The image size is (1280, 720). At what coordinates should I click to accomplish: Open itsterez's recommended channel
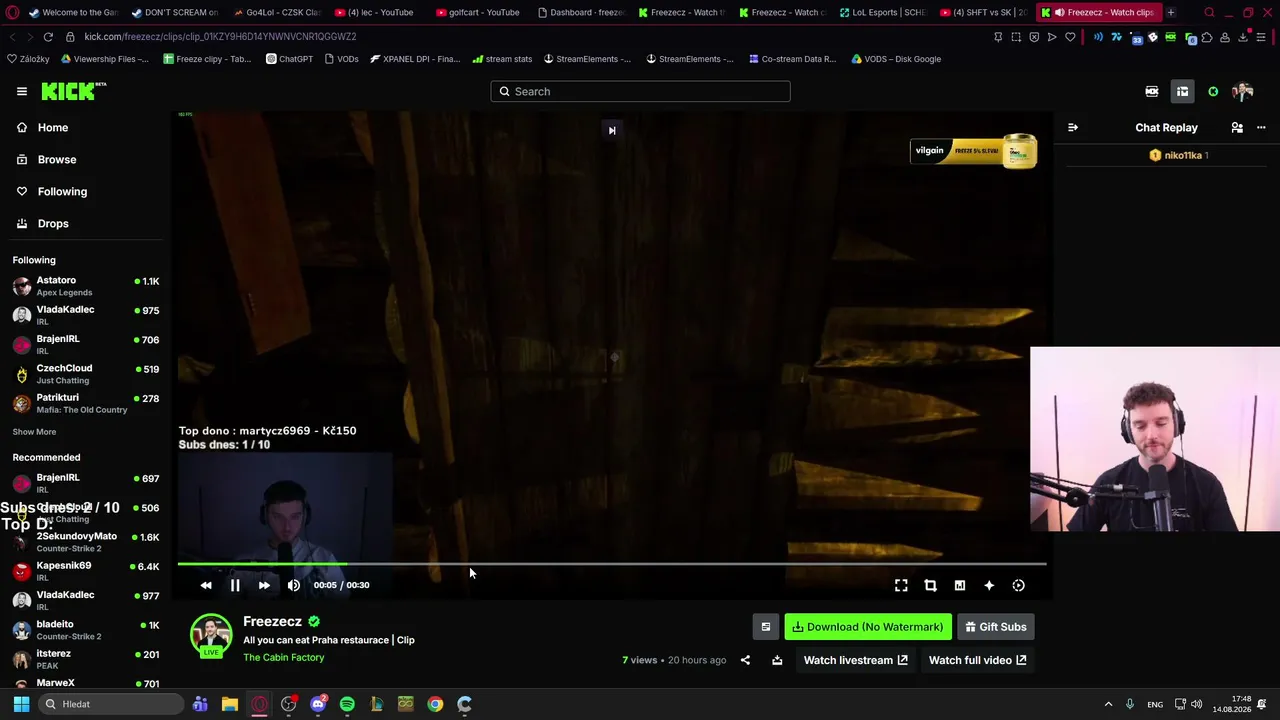85,659
